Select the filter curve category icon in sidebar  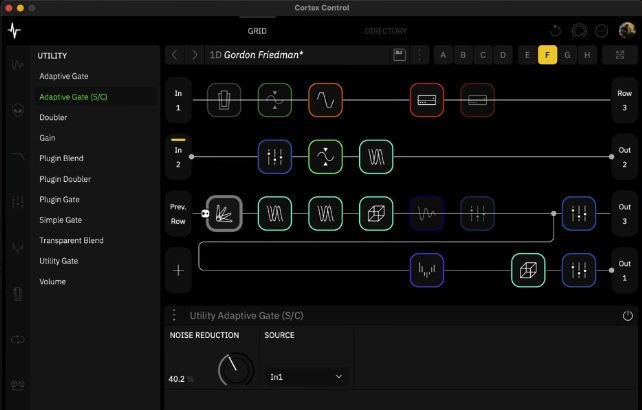tap(17, 156)
